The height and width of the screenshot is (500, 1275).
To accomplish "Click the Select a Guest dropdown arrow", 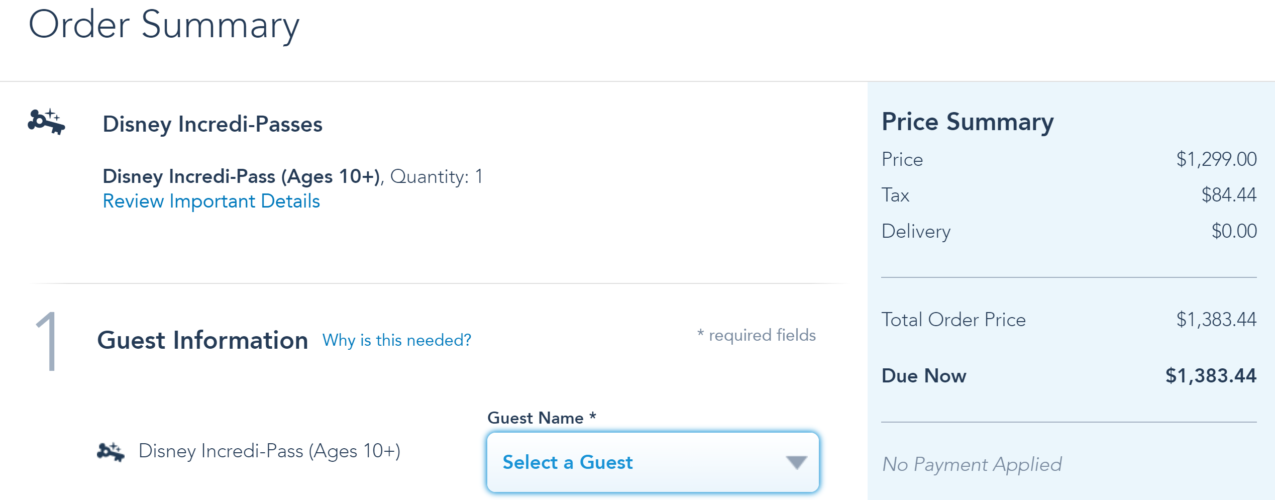I will coord(796,462).
